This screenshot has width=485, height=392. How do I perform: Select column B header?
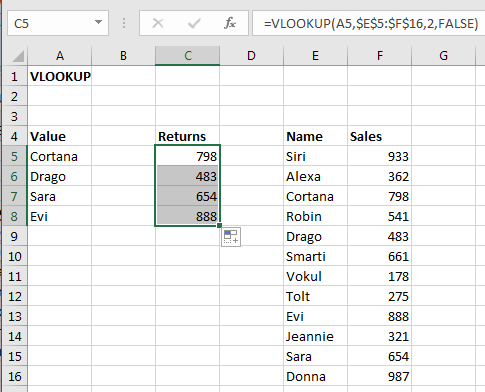[123, 56]
